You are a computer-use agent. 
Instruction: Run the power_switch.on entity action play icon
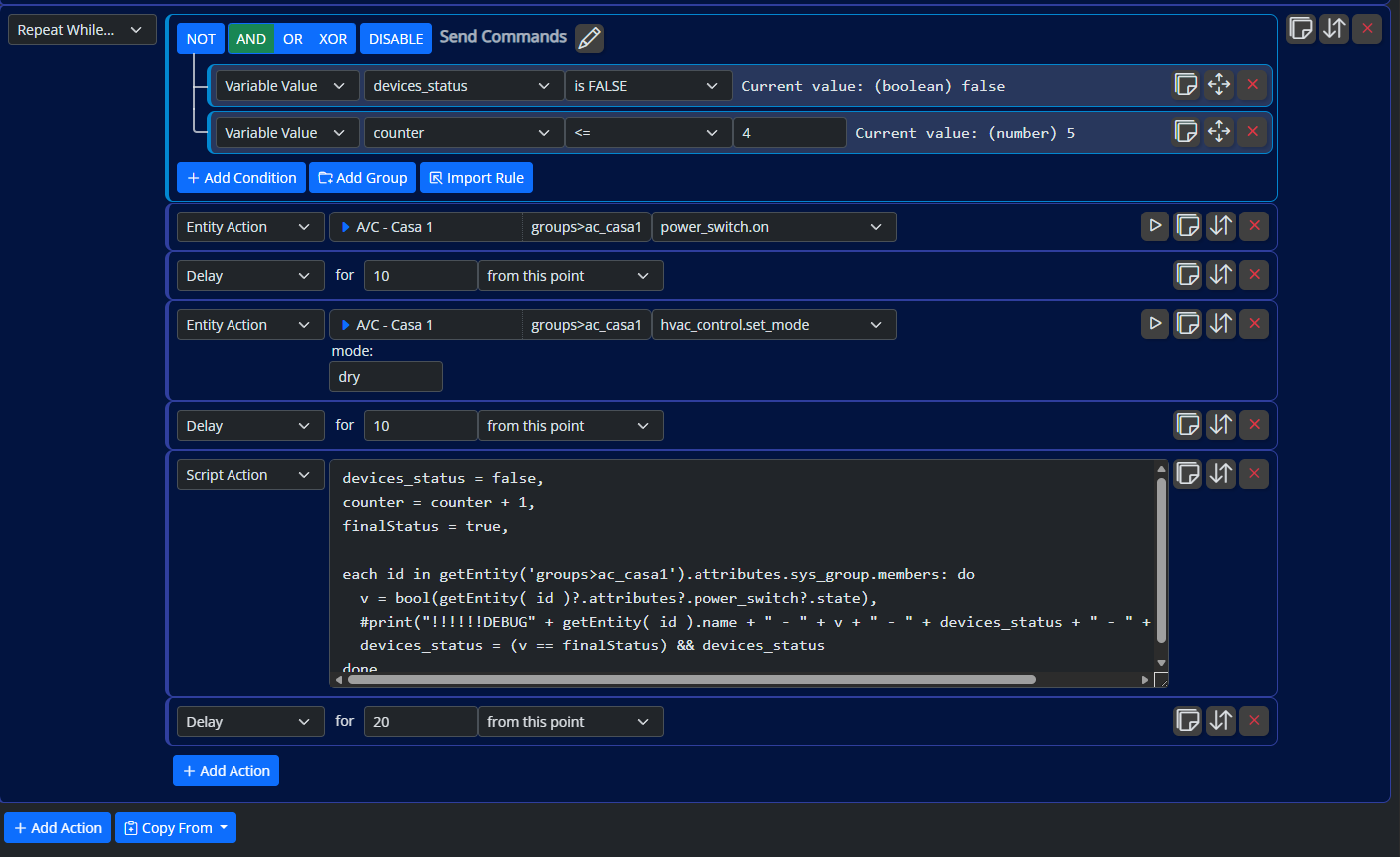coord(1155,226)
